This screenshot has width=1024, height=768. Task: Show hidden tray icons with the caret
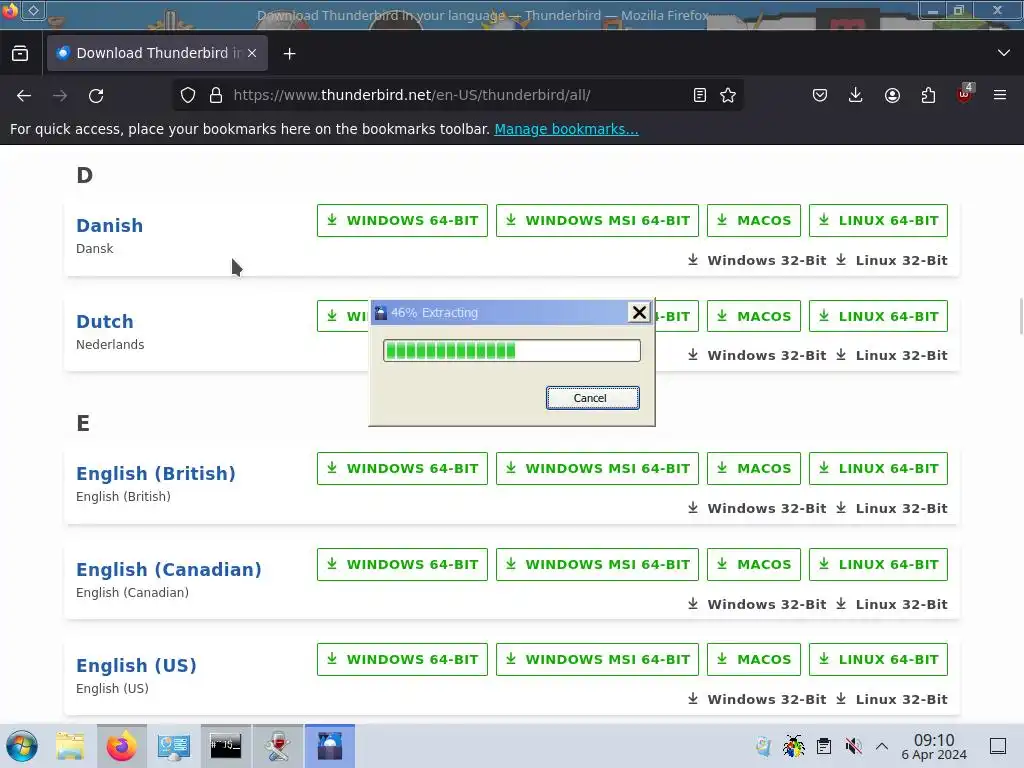(x=882, y=746)
